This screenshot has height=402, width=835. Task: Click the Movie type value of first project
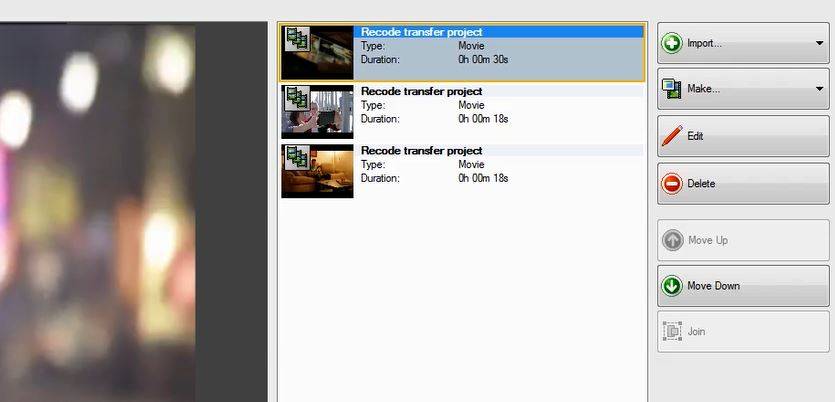coord(471,46)
